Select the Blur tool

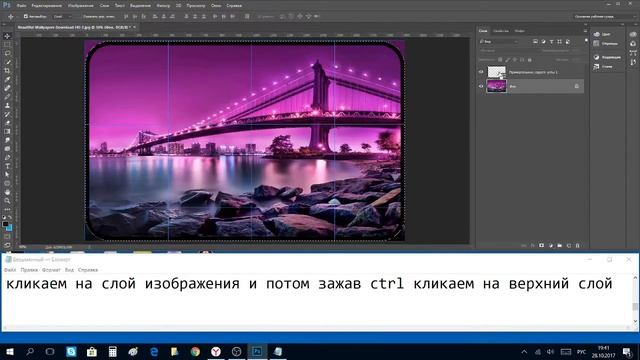(7, 140)
